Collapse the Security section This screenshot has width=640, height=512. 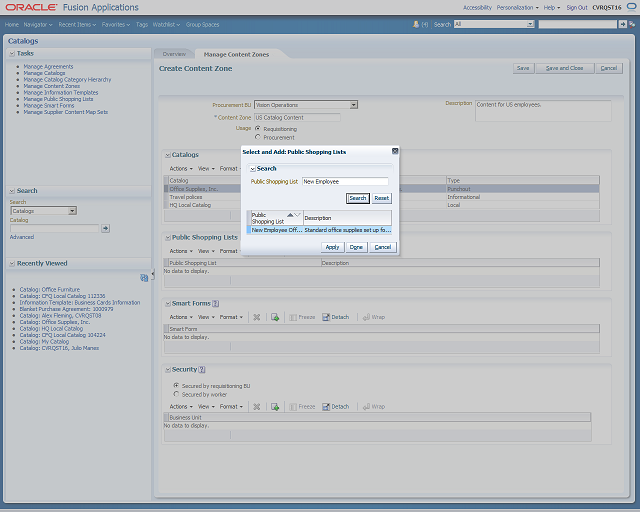(168, 370)
